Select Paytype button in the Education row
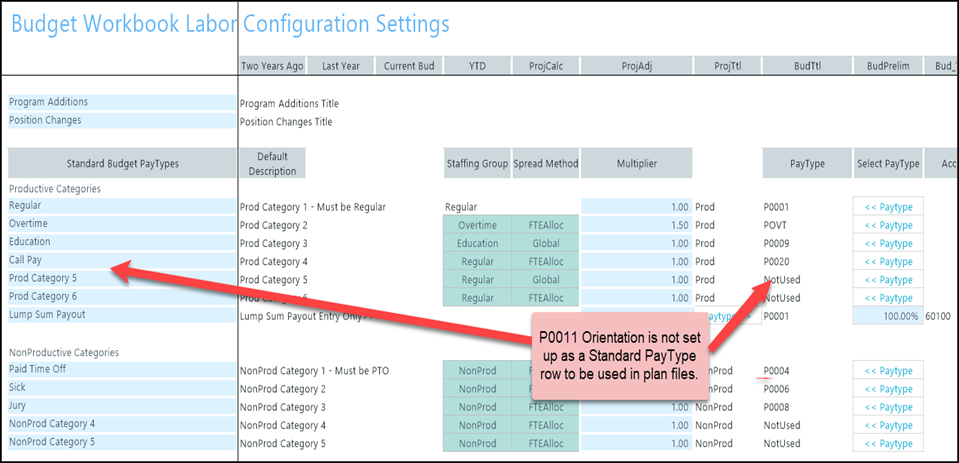The height and width of the screenshot is (463, 959). [x=888, y=243]
